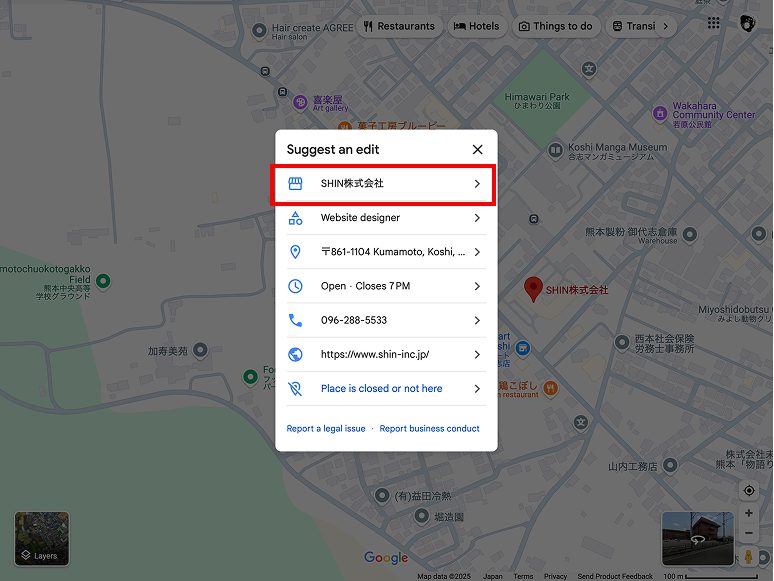Viewport: 774px width, 581px height.
Task: Edit hours Open · Closes 7 PM
Action: click(386, 286)
